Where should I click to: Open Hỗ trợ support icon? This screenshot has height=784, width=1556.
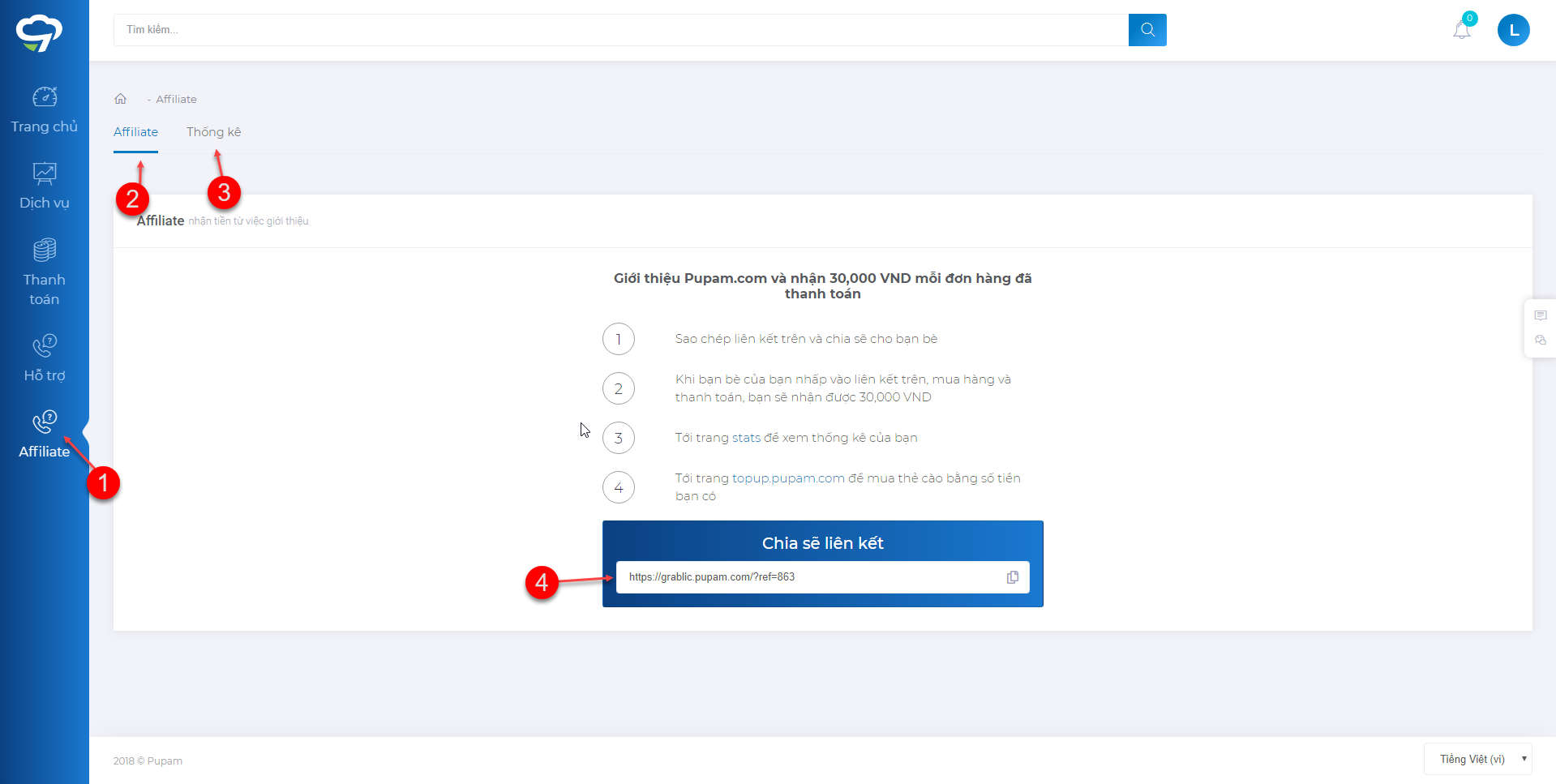pos(45,345)
